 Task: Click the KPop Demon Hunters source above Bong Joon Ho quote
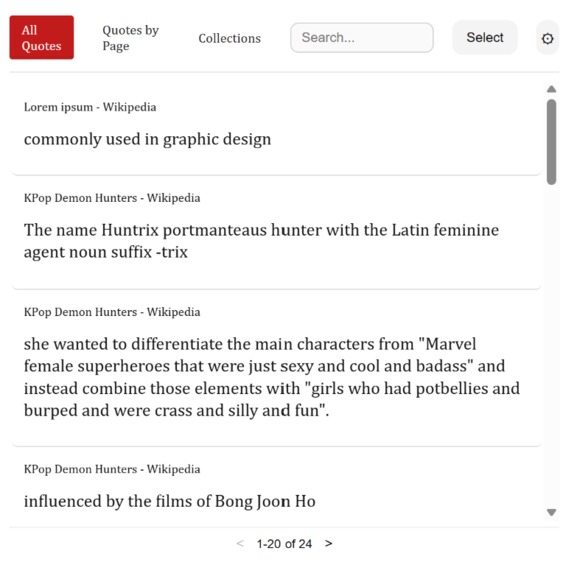tap(112, 469)
